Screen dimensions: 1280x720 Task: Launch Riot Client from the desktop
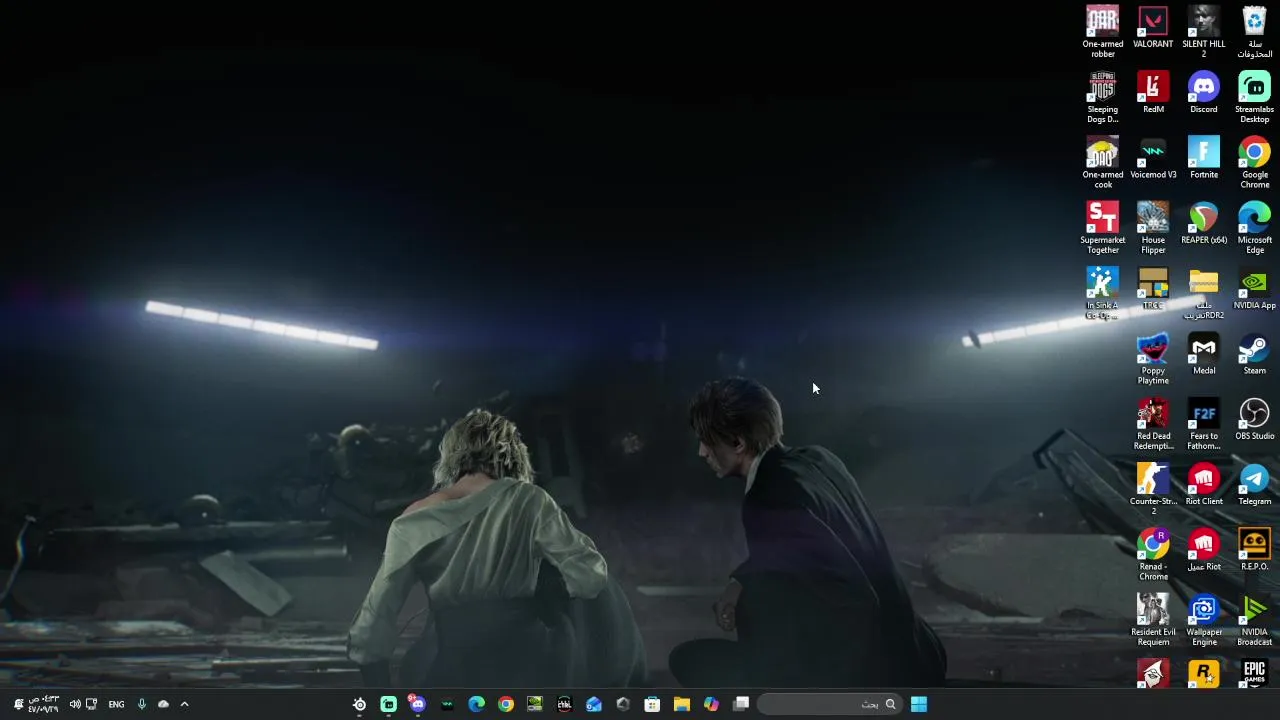coord(1203,484)
